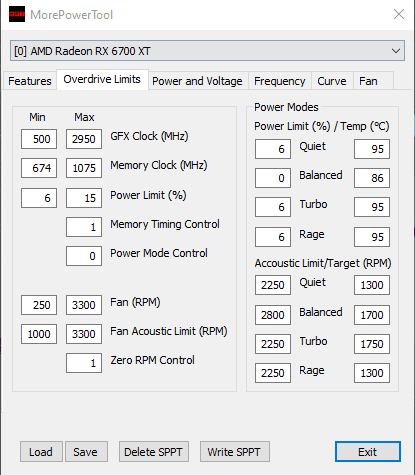Edit Balanced temperature field showing 86
Viewport: 415px width, 475px height.
click(372, 178)
